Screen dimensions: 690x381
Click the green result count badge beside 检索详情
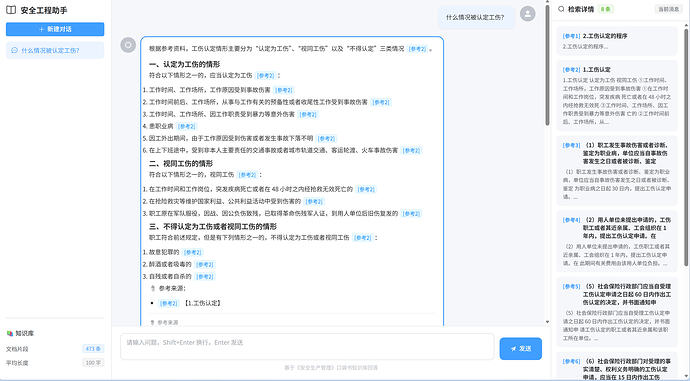point(606,9)
